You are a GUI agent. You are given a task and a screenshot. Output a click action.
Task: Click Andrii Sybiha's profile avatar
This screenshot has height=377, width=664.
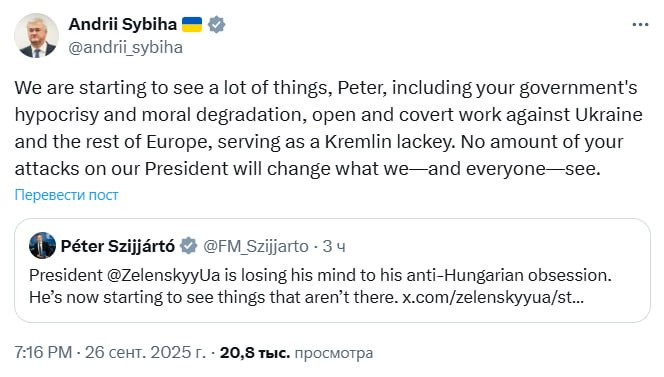coord(36,36)
